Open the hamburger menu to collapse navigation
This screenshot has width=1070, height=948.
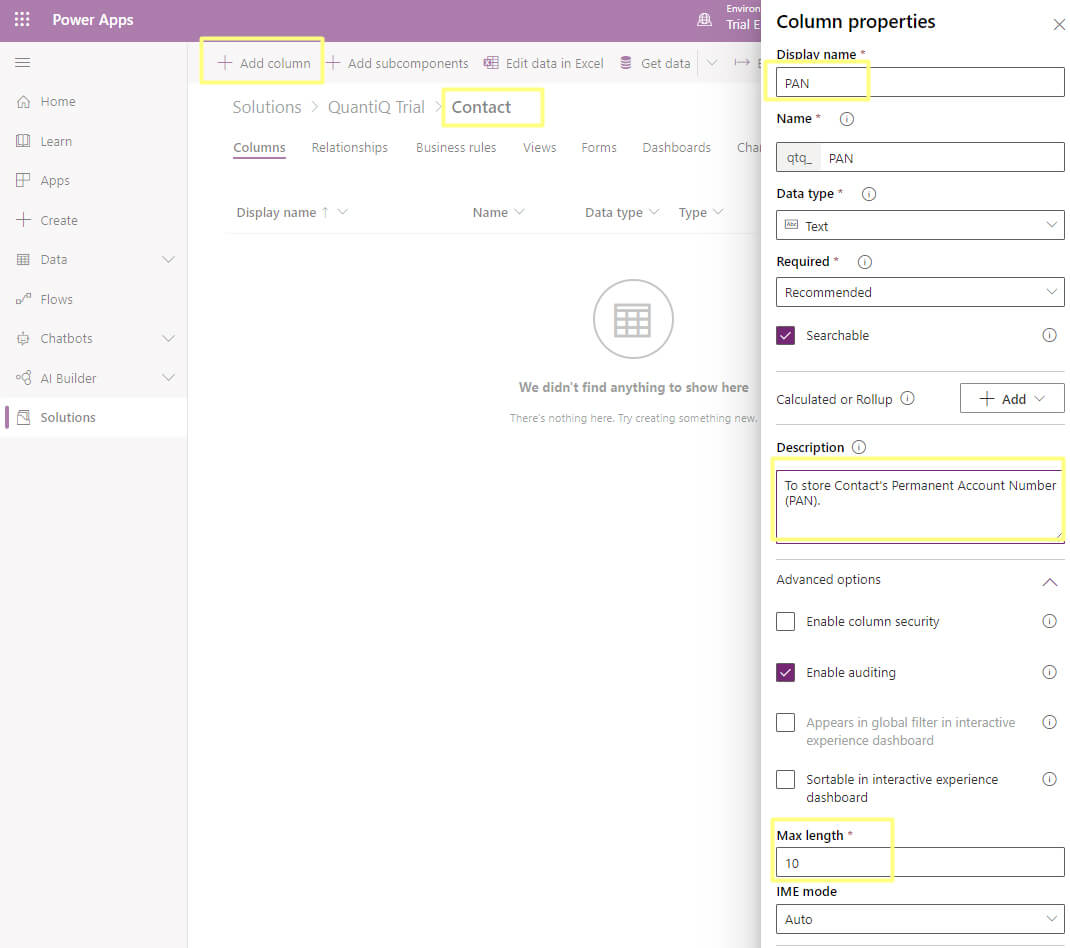pos(22,61)
